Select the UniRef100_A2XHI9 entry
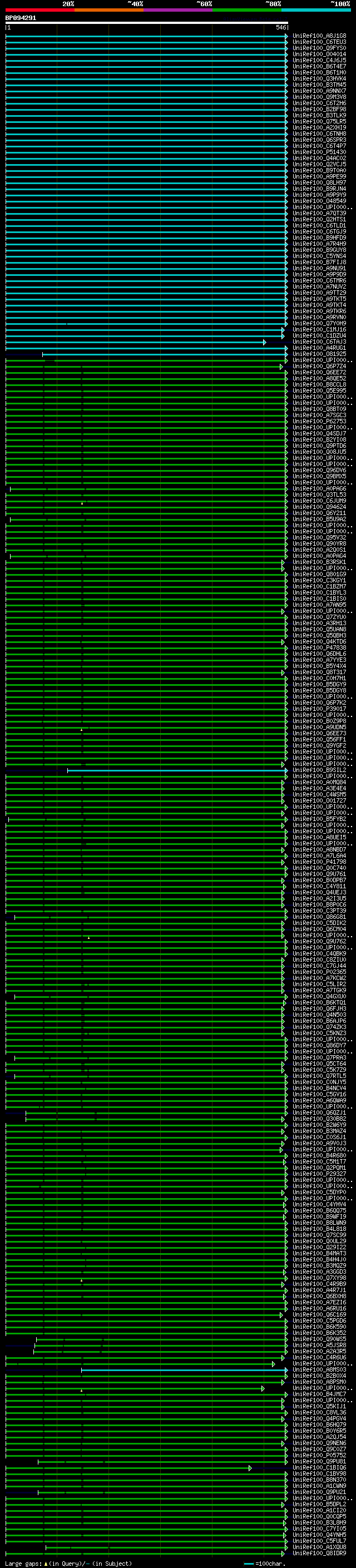Screen dimensions: 356x1568 (319, 128)
